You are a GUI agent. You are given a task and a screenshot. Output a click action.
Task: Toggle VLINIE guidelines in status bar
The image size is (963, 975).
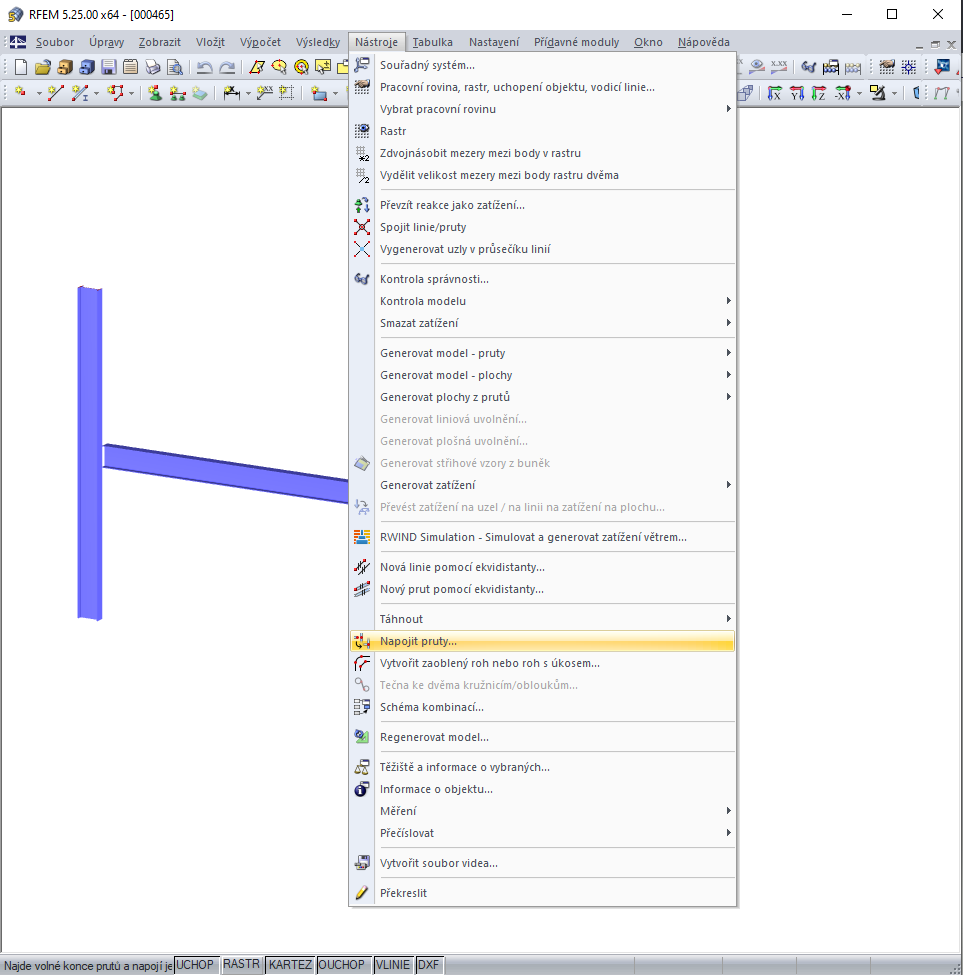[x=394, y=964]
